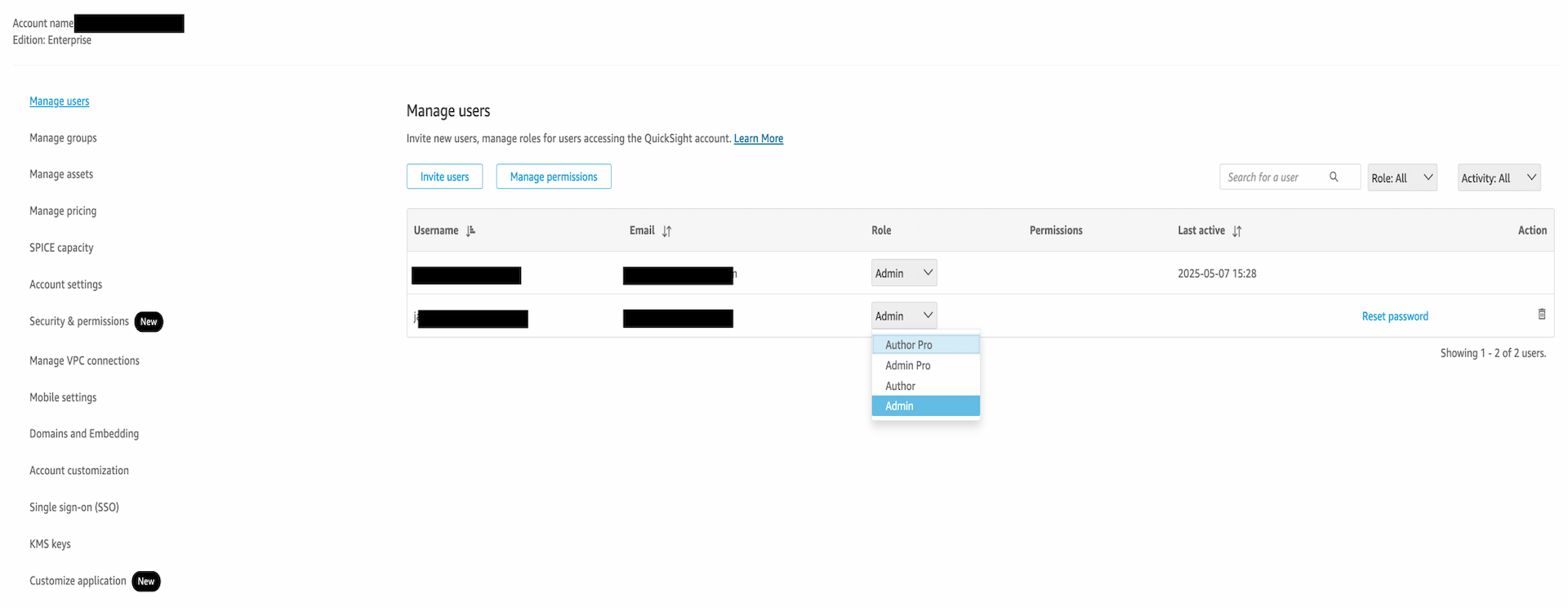Open the role dropdown for the first user
Screen dimensions: 1568x608
904,273
